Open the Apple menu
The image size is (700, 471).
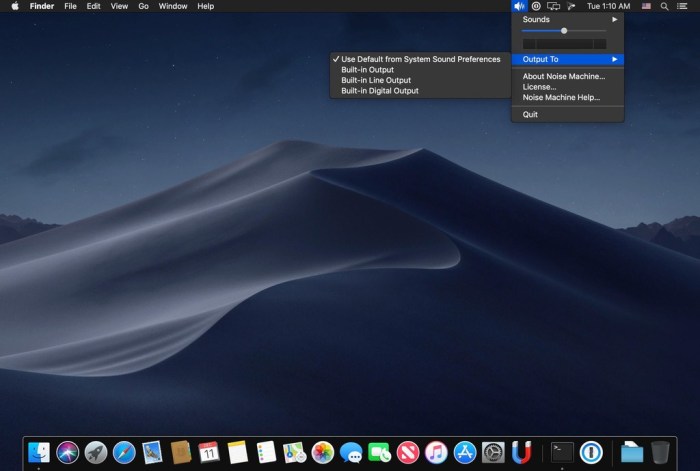tap(15, 6)
